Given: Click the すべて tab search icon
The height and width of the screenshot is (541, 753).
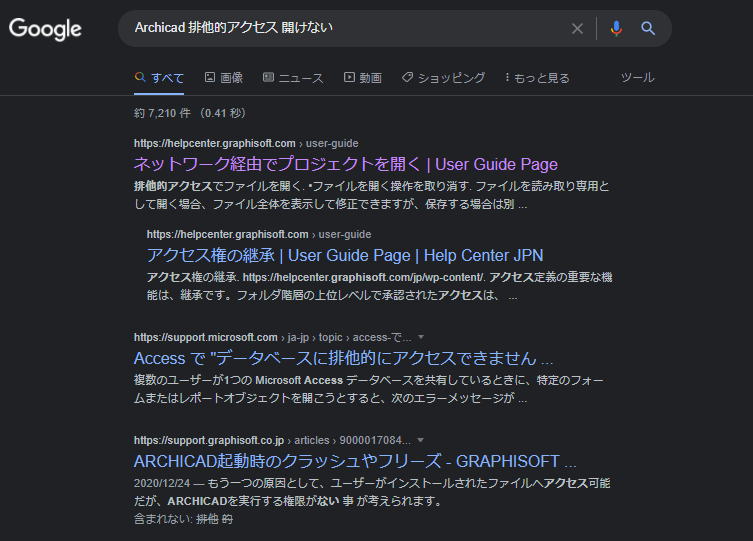Looking at the screenshot, I should pyautogui.click(x=140, y=77).
